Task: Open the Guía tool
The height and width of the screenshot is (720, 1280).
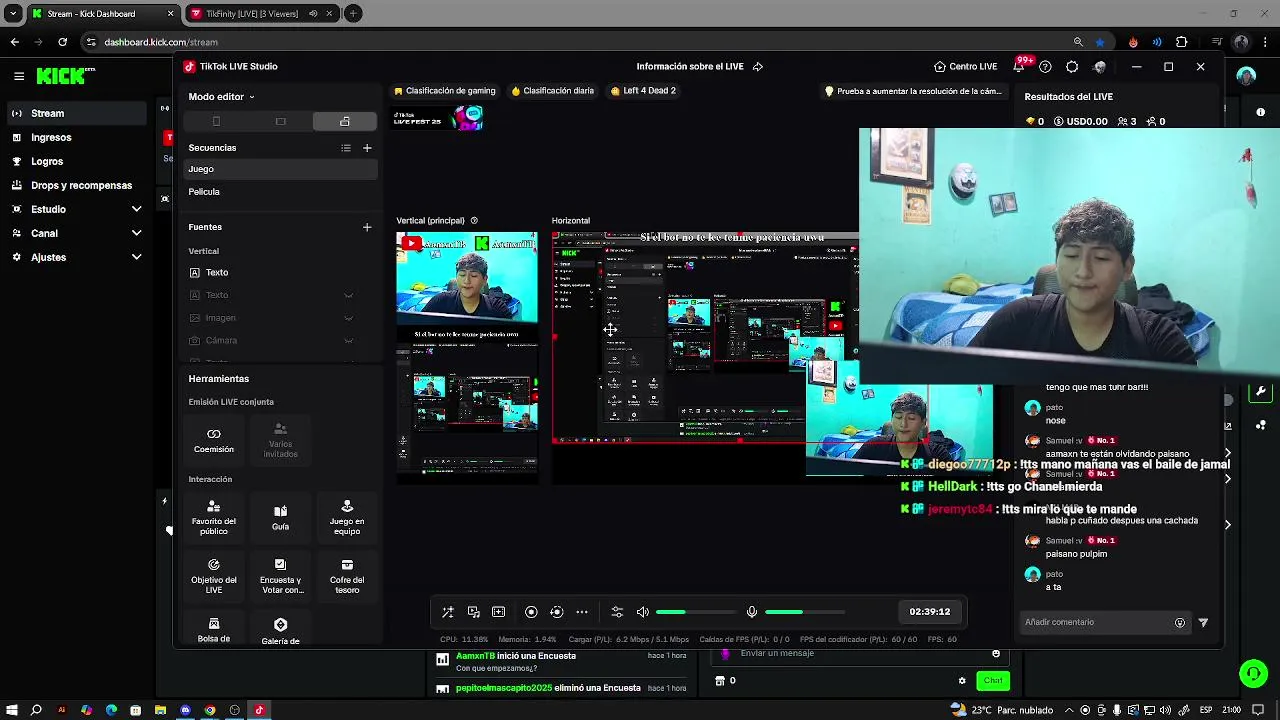Action: 280,518
